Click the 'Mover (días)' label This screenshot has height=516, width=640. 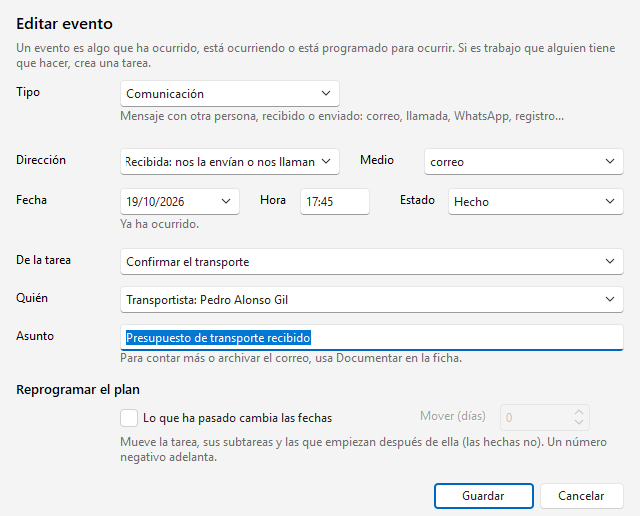coord(453,416)
